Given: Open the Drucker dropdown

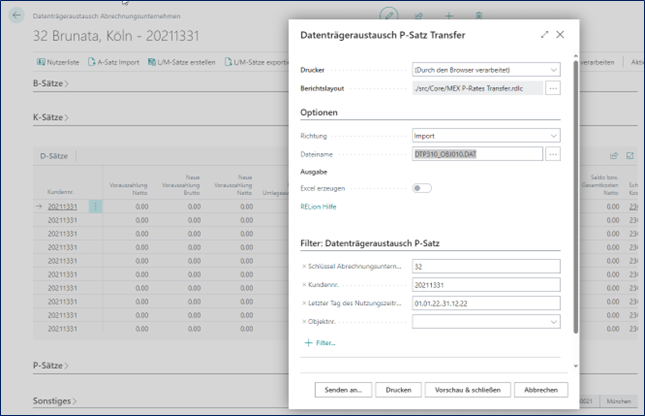Looking at the screenshot, I should (486, 70).
